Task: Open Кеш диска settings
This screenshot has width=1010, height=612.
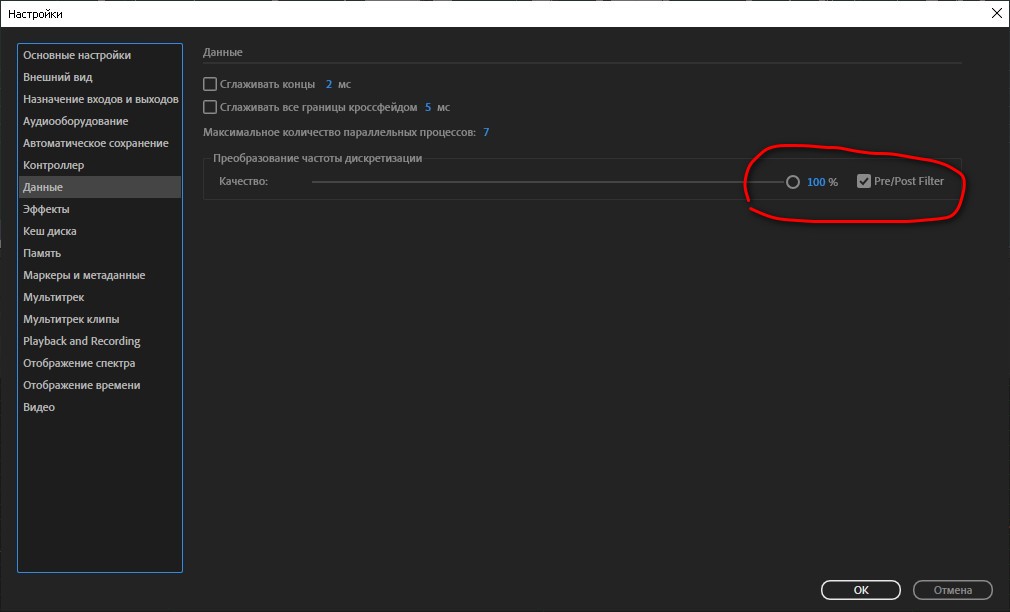Action: (x=50, y=232)
